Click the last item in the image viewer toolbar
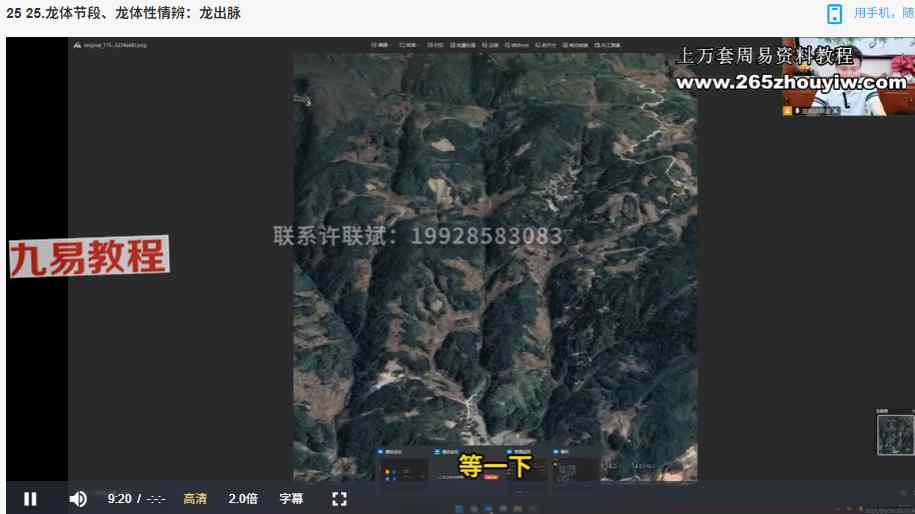 [x=608, y=46]
